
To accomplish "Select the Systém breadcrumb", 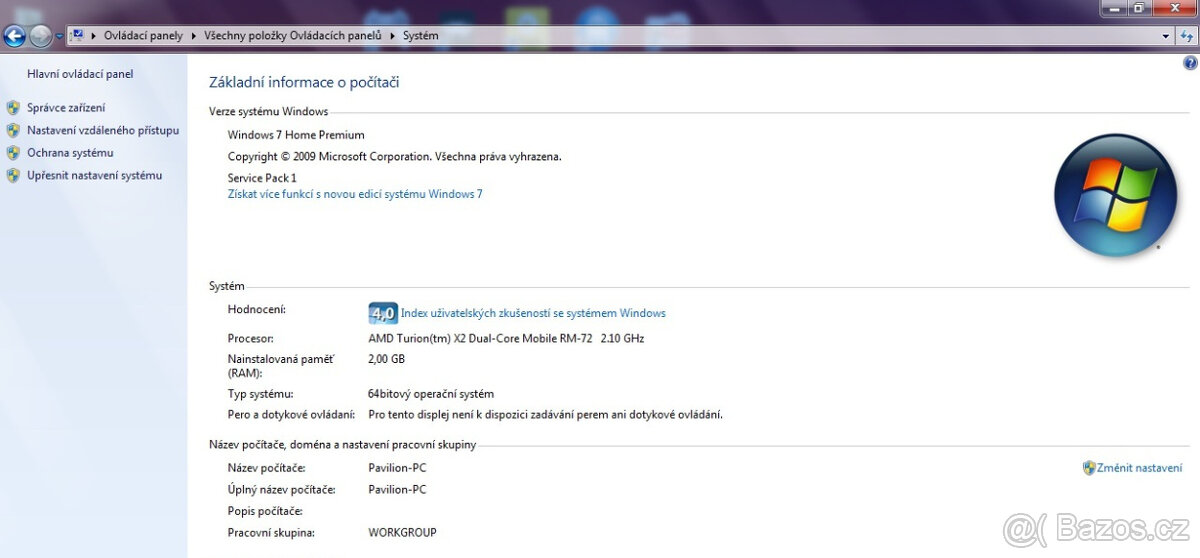I will click(x=420, y=36).
